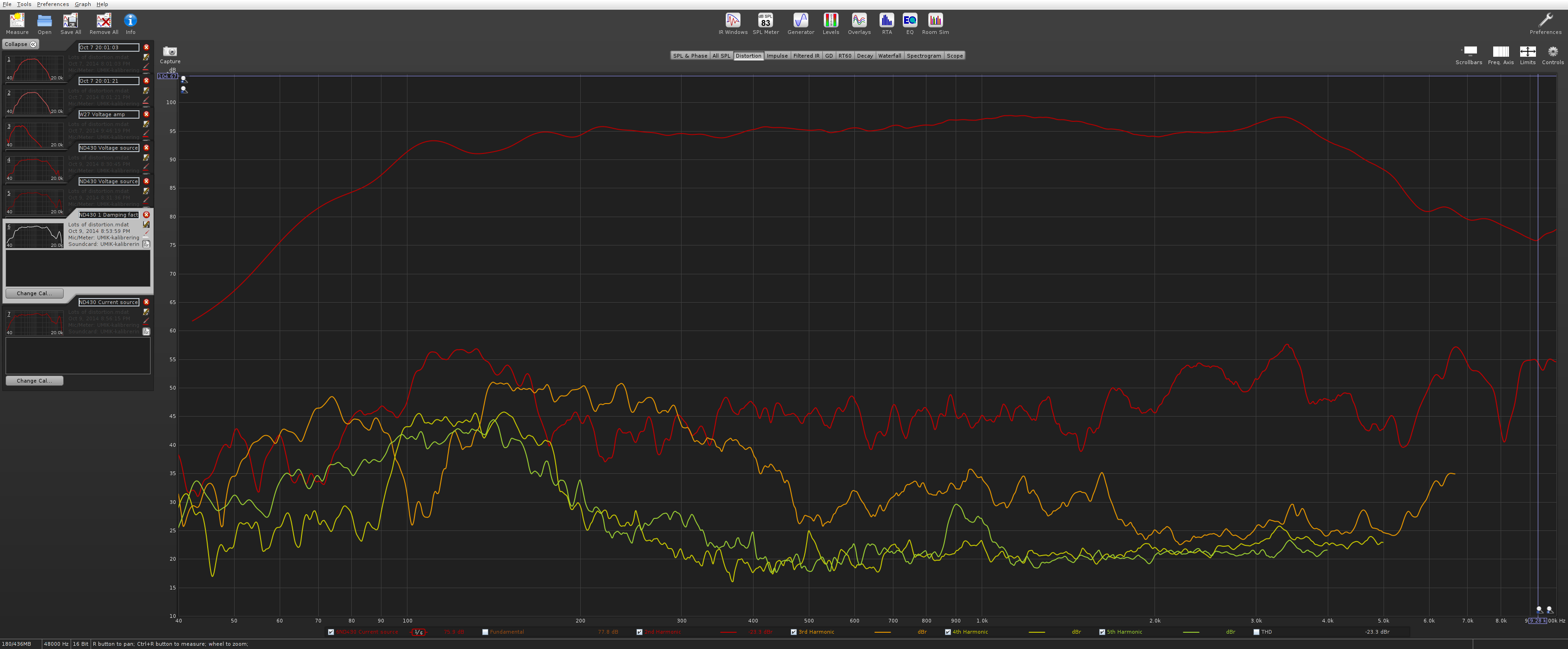Toggle the 5th Harmonic checkbox
The height and width of the screenshot is (649, 1568).
pyautogui.click(x=1102, y=632)
